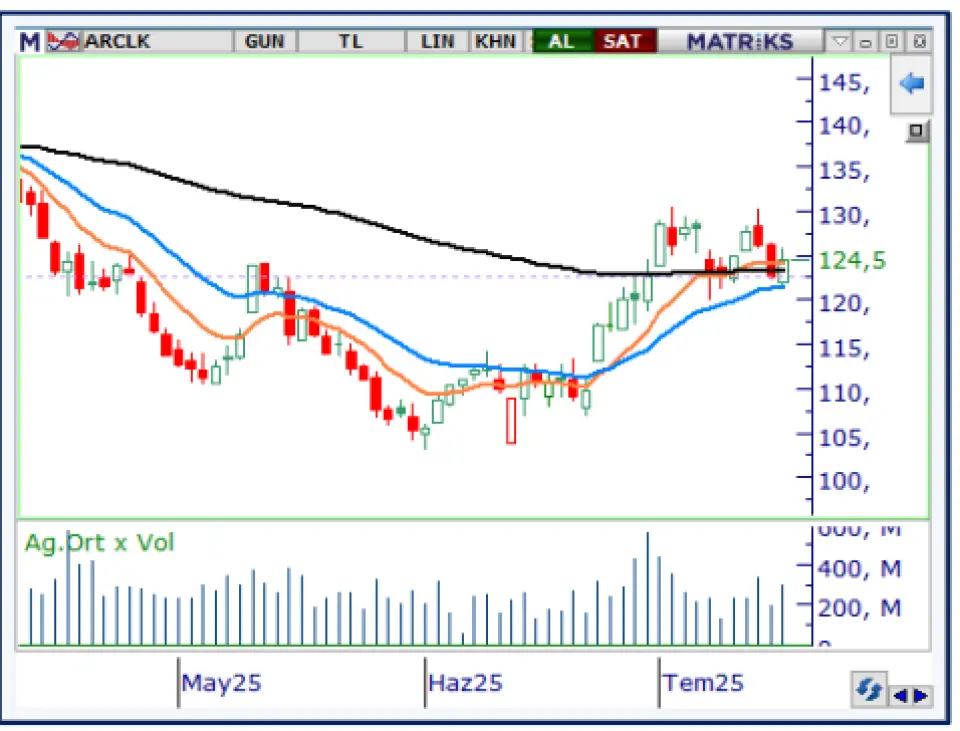The width and height of the screenshot is (960, 731).
Task: Move the chart right with the small right arrow
Action: point(920,696)
